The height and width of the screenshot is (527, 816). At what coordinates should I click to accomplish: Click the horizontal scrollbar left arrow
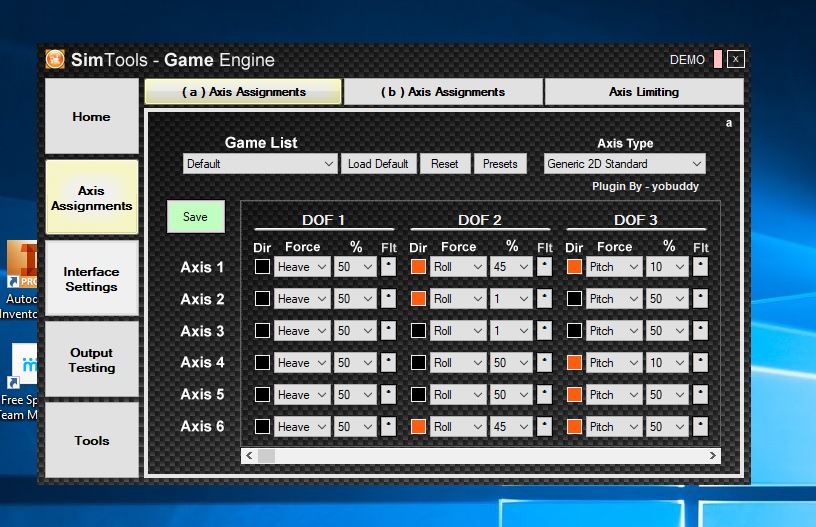[x=249, y=456]
